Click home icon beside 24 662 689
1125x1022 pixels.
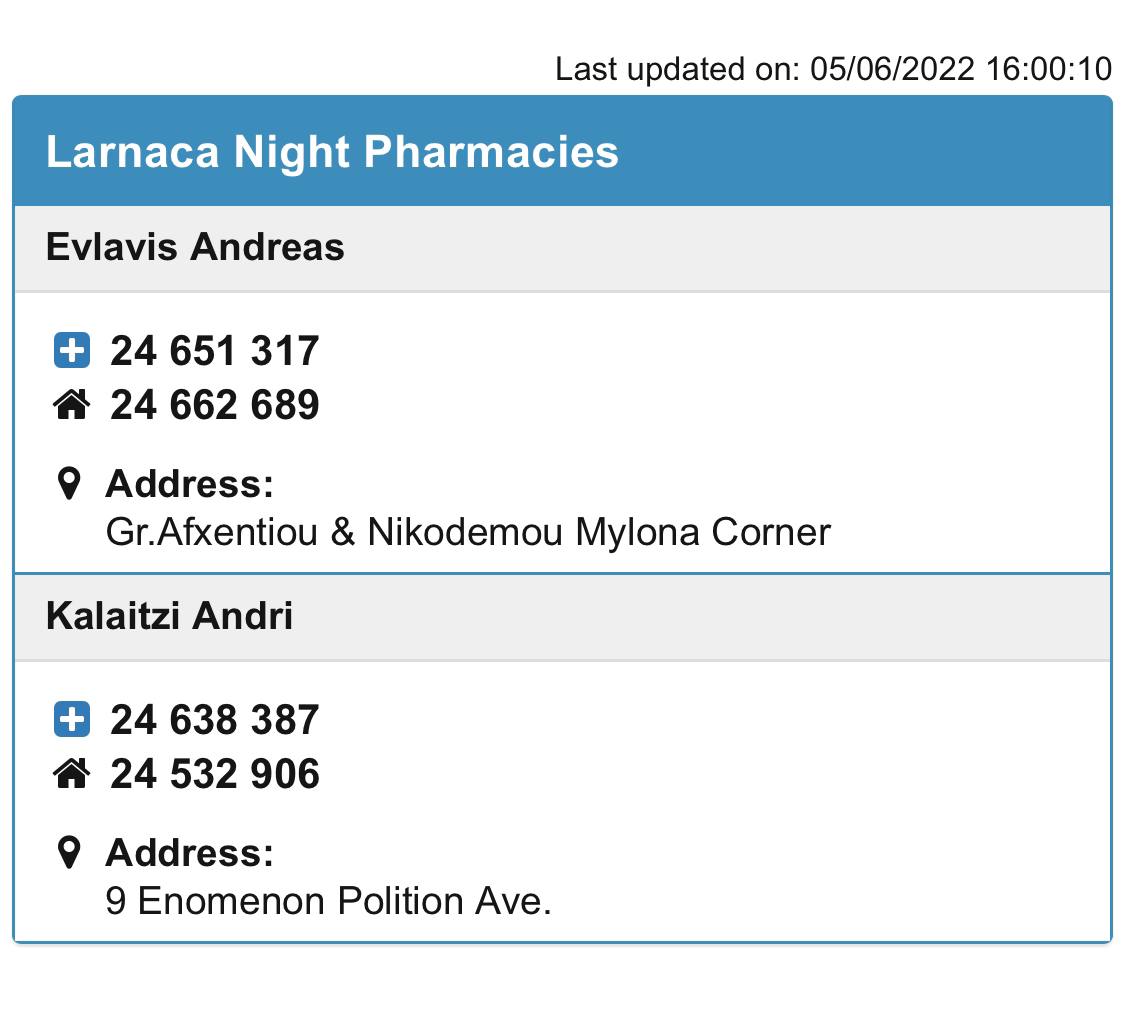tap(71, 405)
